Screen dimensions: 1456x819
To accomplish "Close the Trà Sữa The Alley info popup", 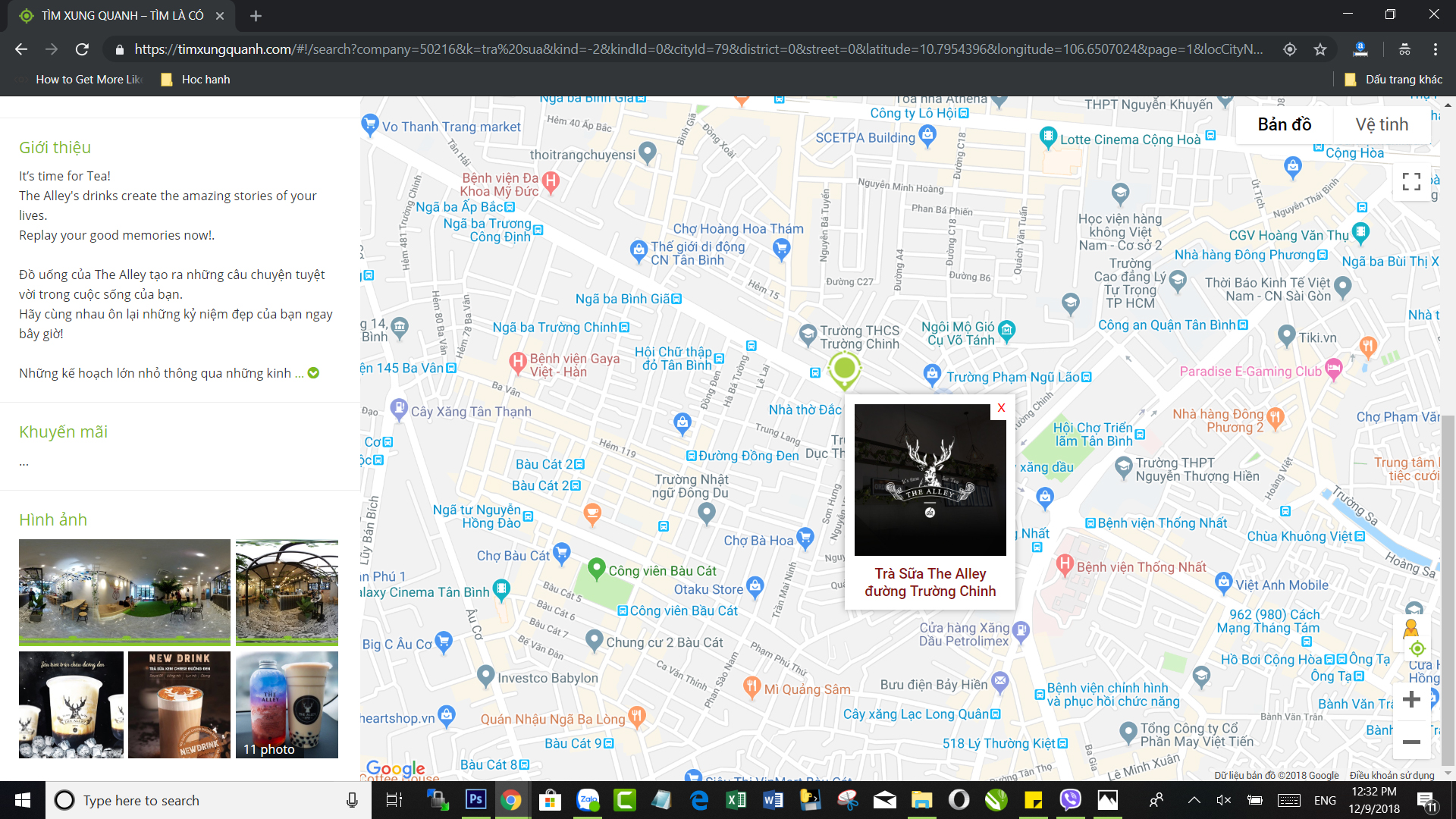I will tap(1001, 408).
